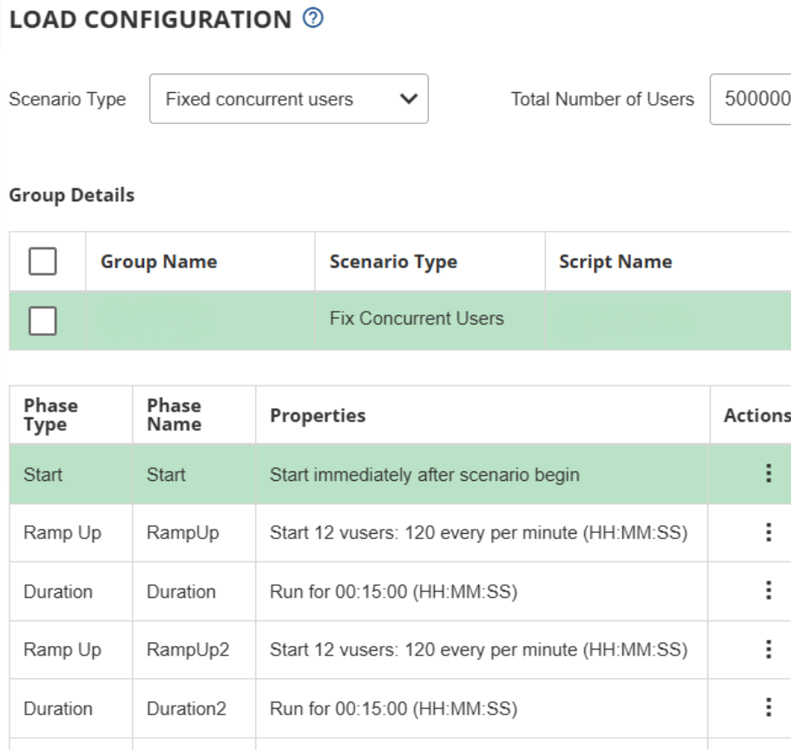Click the Ramp Up phase type in RampUp2 row
791x750 pixels.
(63, 650)
